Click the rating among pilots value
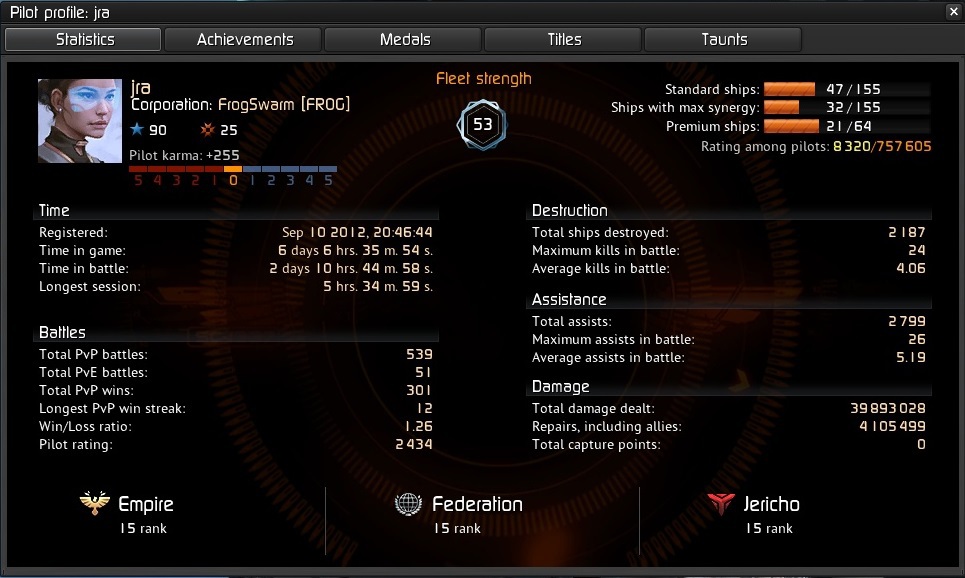 click(882, 147)
